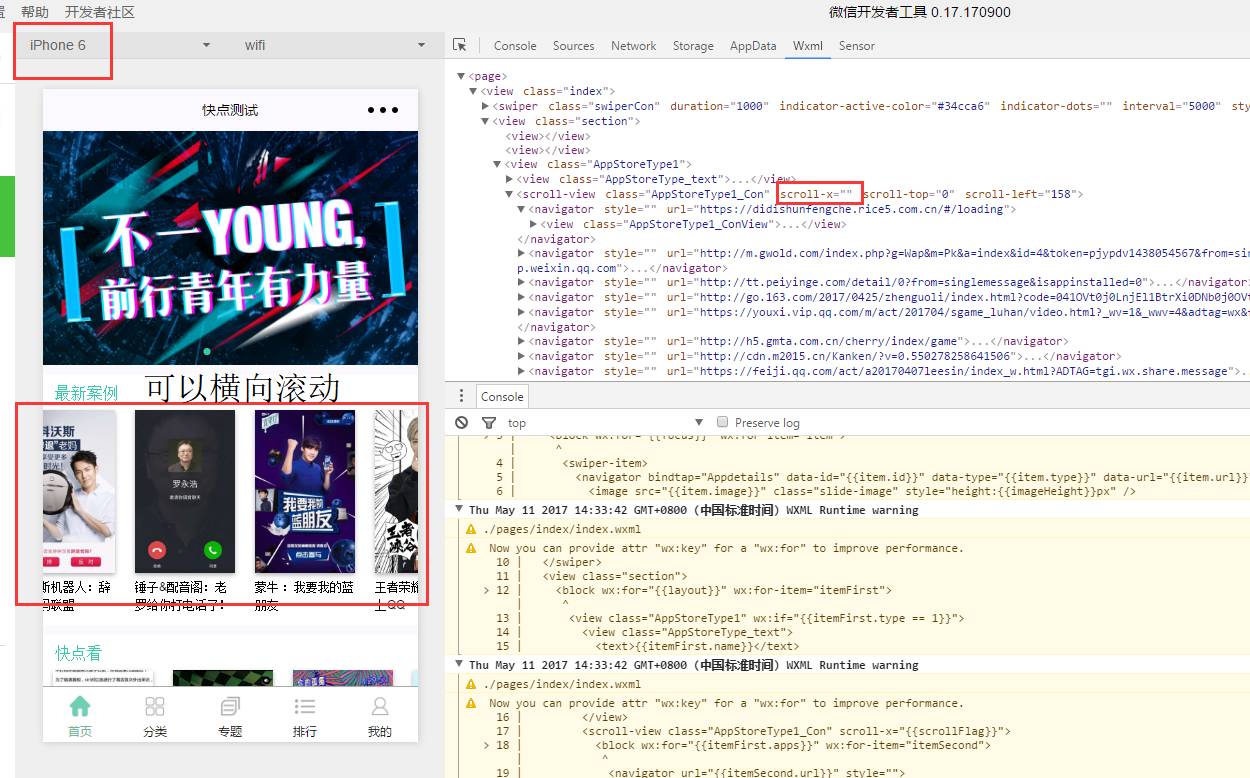Tap the 罗永浩 phone call thumbnail
This screenshot has height=778, width=1250.
[x=185, y=491]
